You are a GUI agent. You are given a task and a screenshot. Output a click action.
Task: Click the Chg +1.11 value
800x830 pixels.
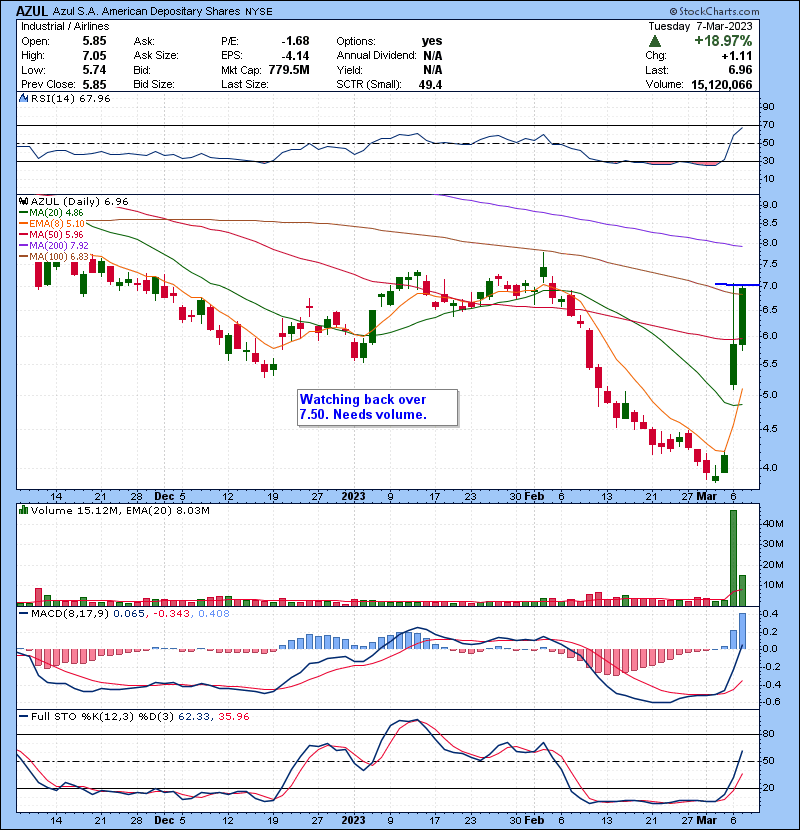tap(736, 56)
